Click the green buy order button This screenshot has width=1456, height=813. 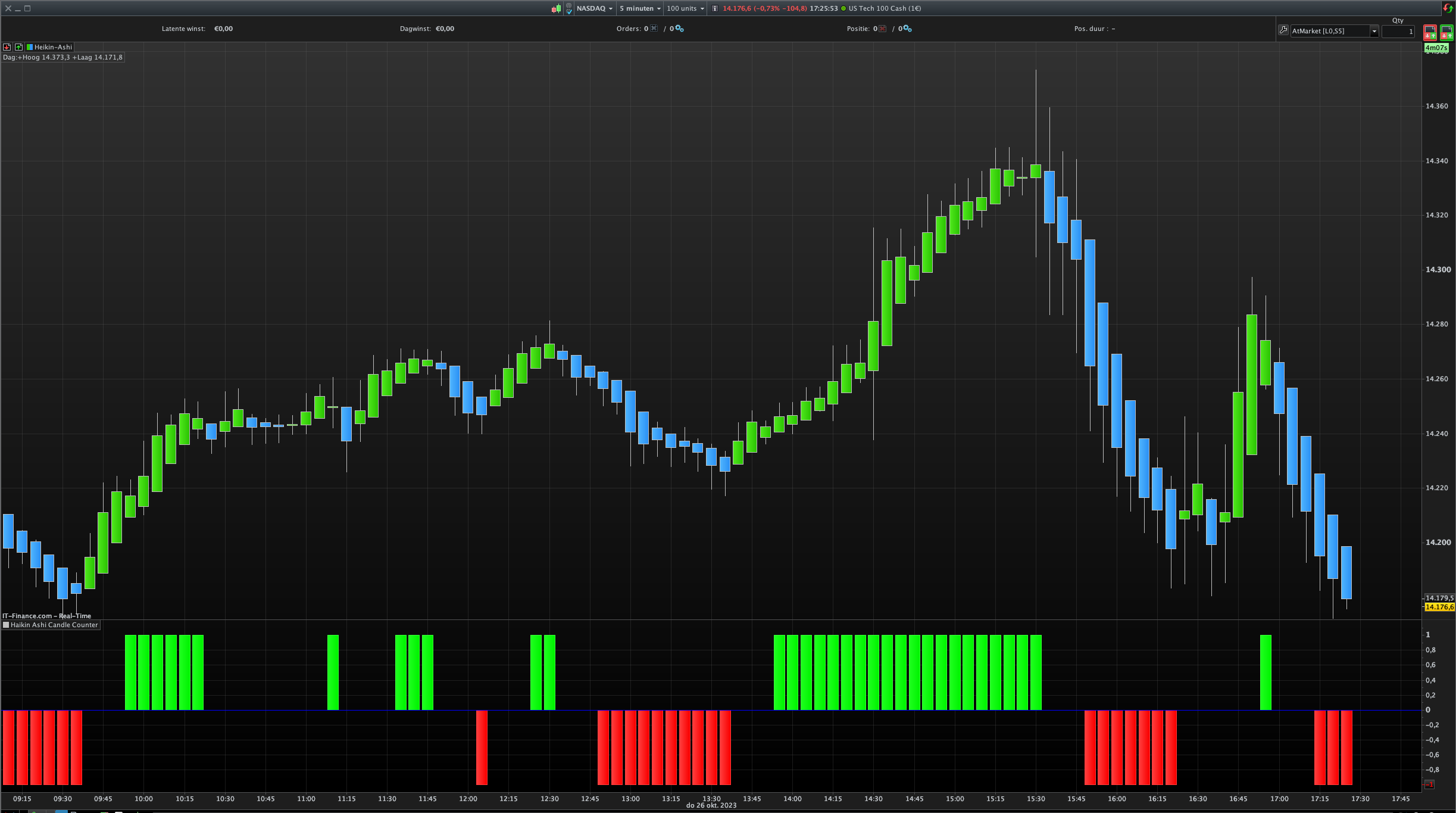pos(1446,32)
